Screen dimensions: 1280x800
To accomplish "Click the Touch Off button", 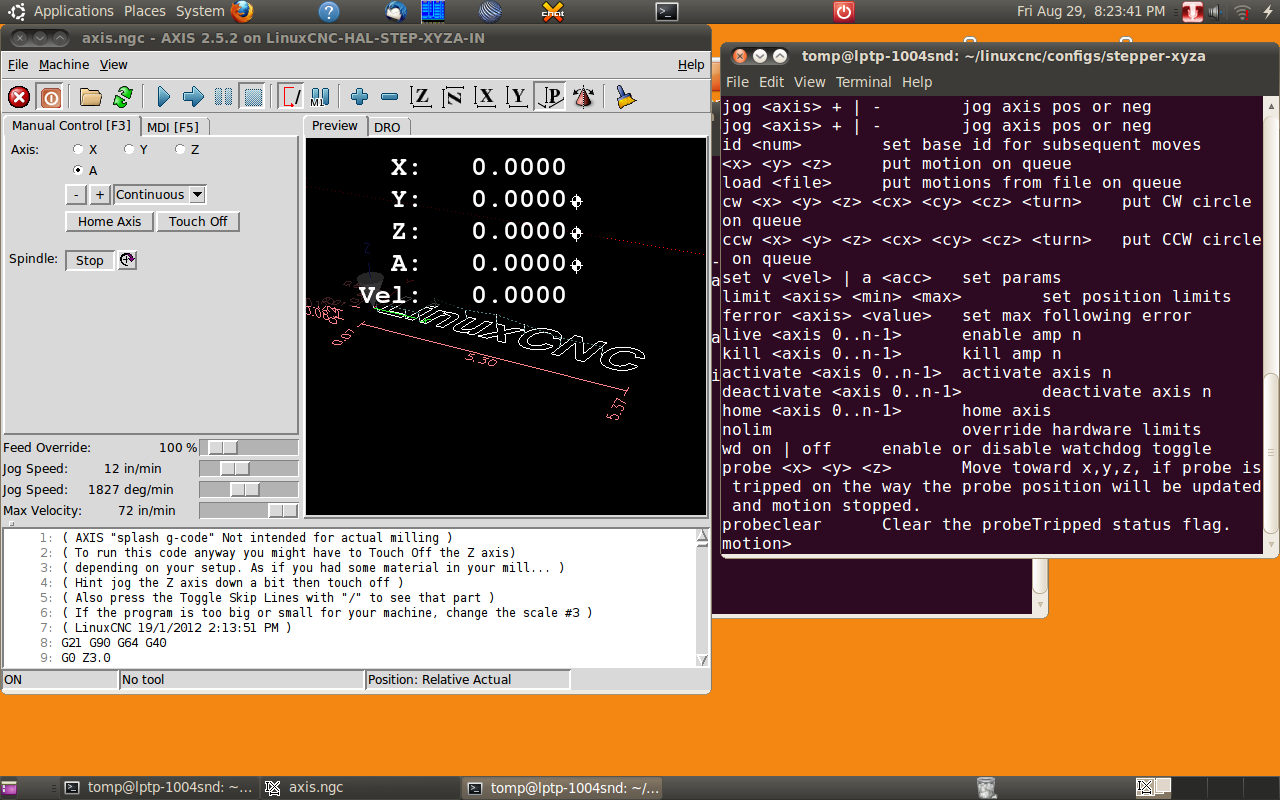I will click(198, 222).
